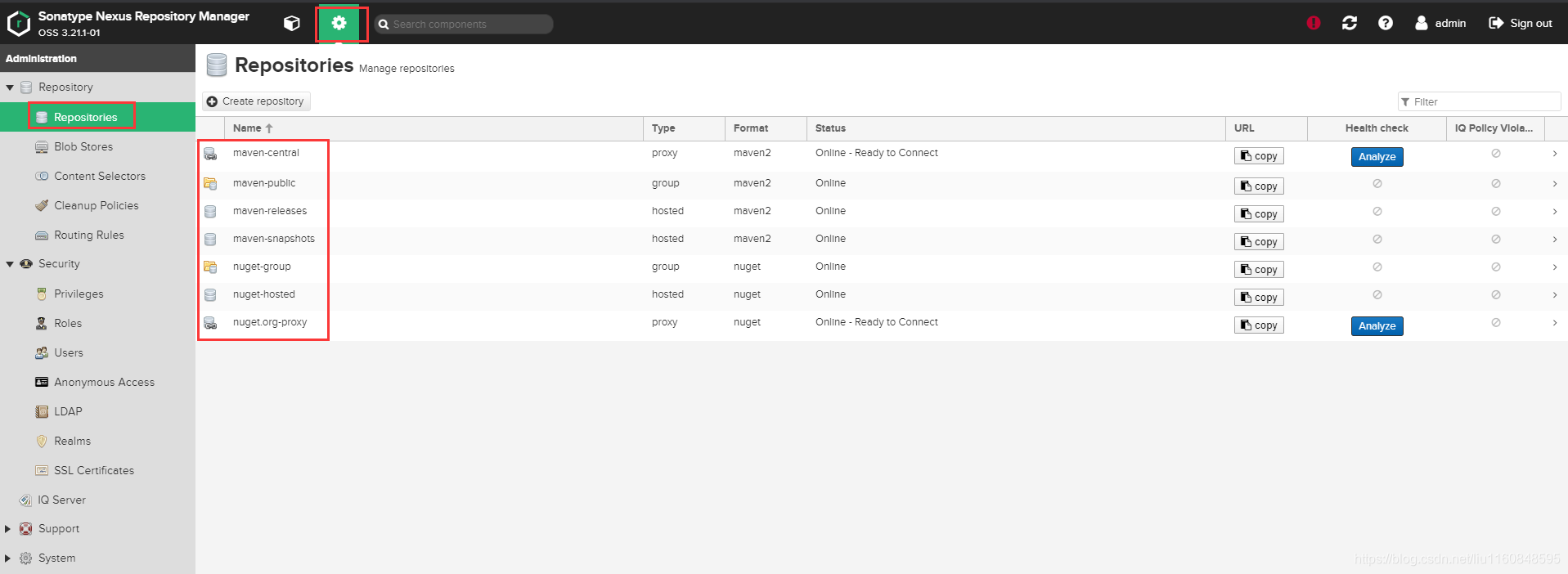
Task: Copy URL of nuget.org-proxy
Action: (1259, 325)
